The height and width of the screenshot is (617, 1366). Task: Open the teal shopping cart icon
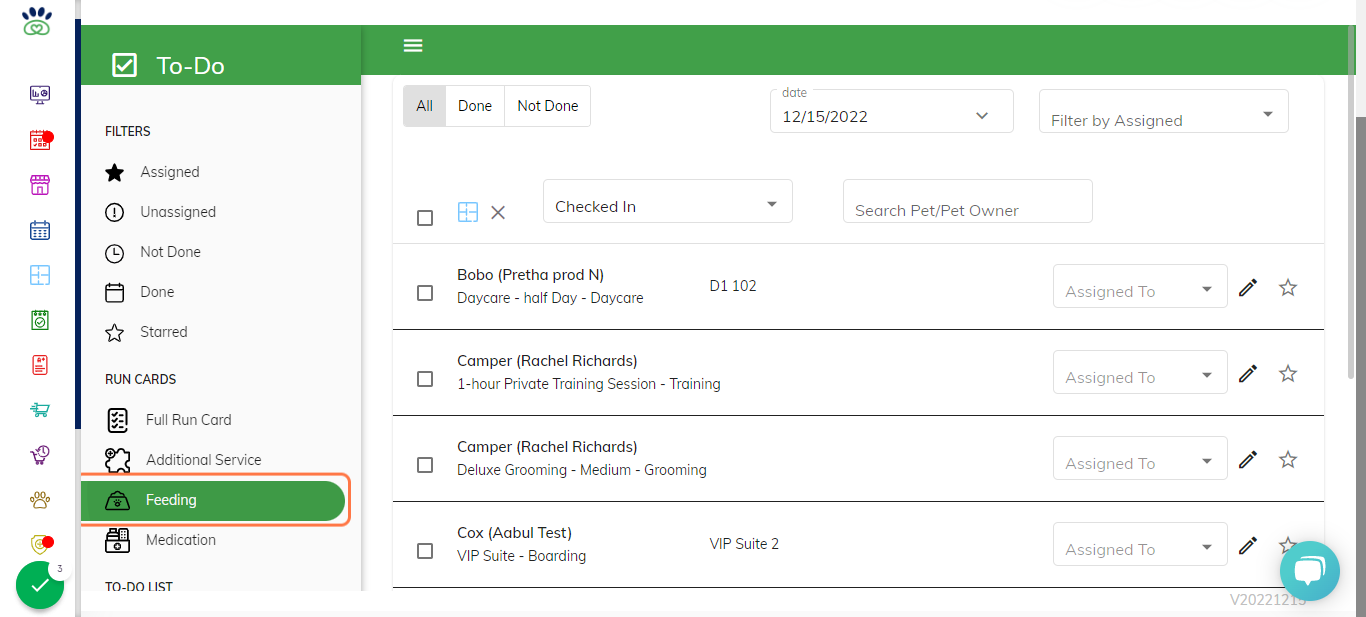[x=39, y=410]
